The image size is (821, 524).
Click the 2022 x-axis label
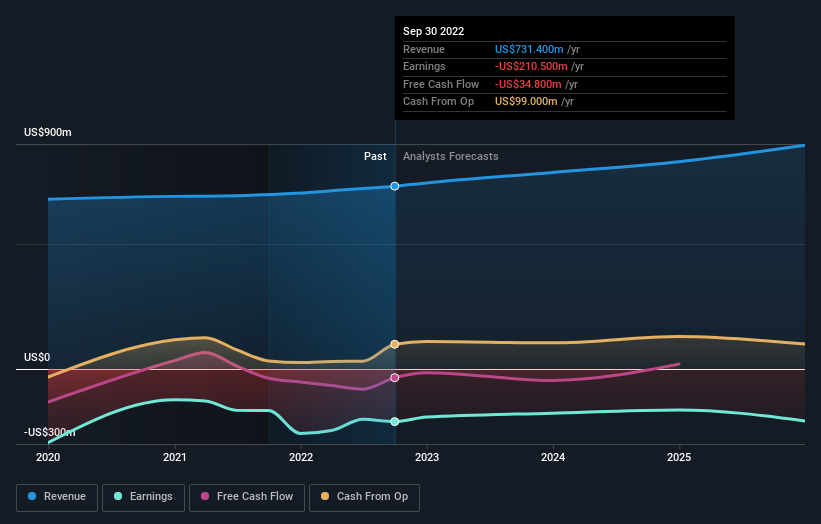(301, 458)
